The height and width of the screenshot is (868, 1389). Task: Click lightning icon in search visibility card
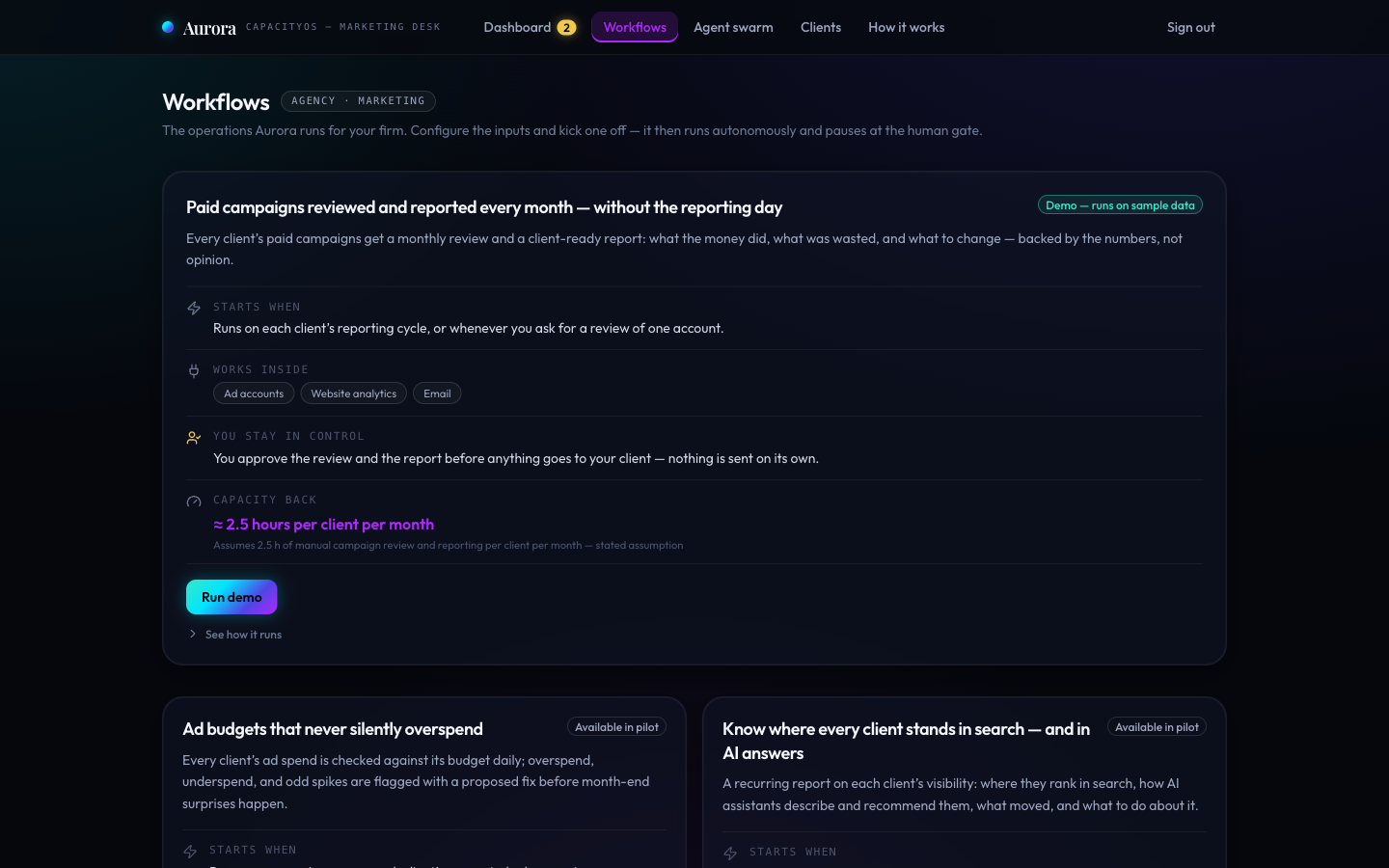730,854
